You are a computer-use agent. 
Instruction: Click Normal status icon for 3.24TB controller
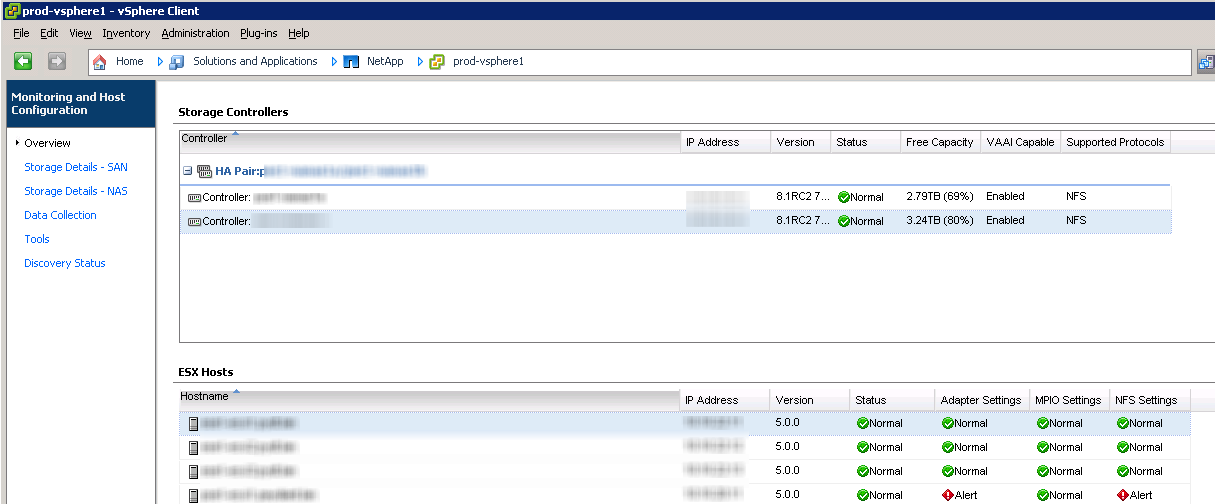pos(843,221)
